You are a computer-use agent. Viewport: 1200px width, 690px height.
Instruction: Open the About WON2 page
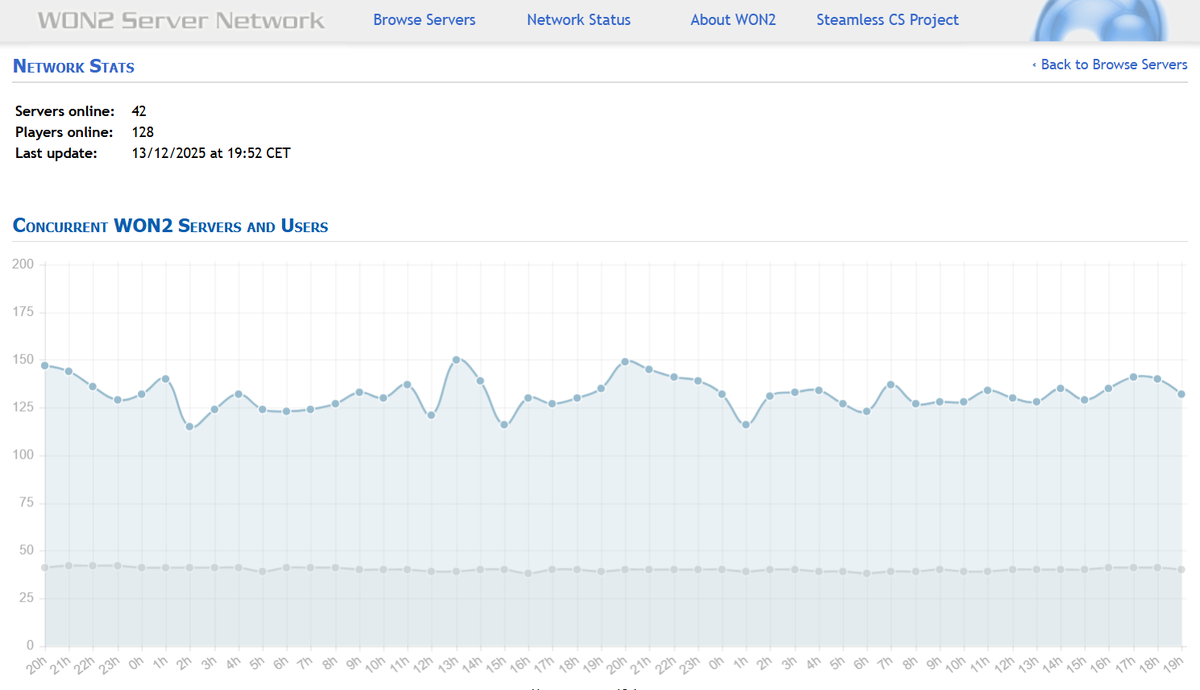(733, 19)
